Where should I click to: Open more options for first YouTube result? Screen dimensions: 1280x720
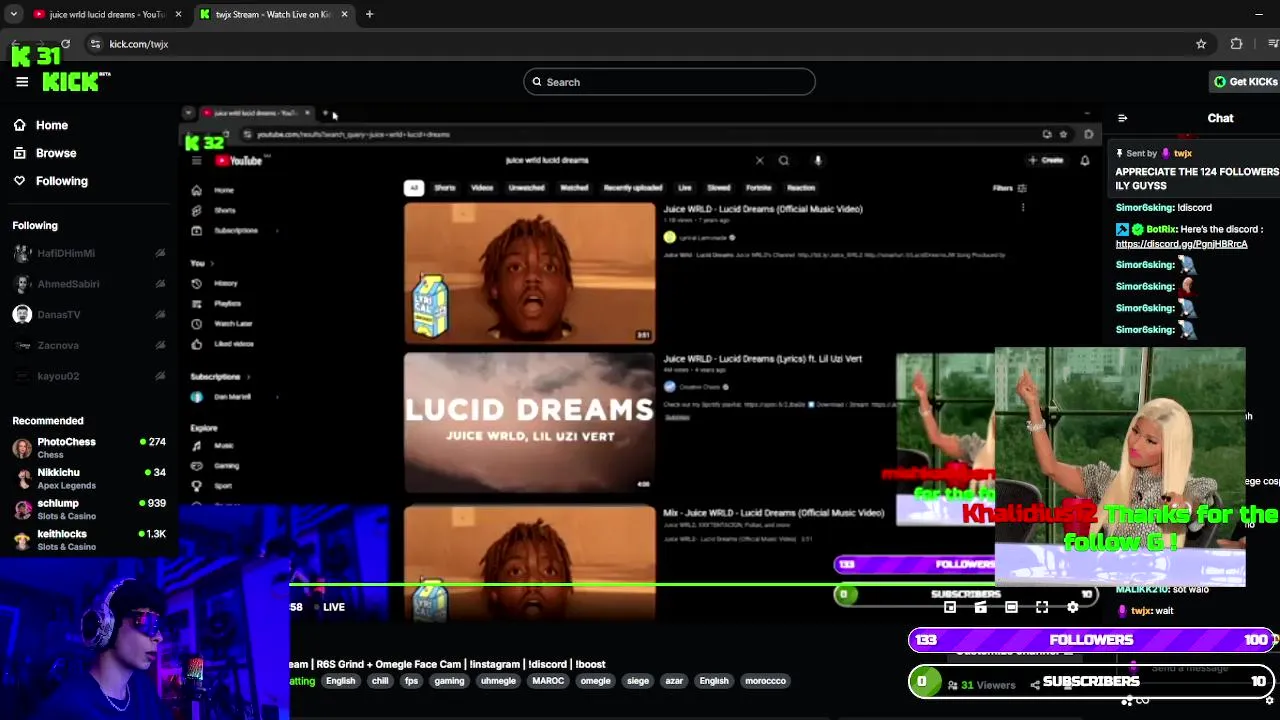point(1023,208)
